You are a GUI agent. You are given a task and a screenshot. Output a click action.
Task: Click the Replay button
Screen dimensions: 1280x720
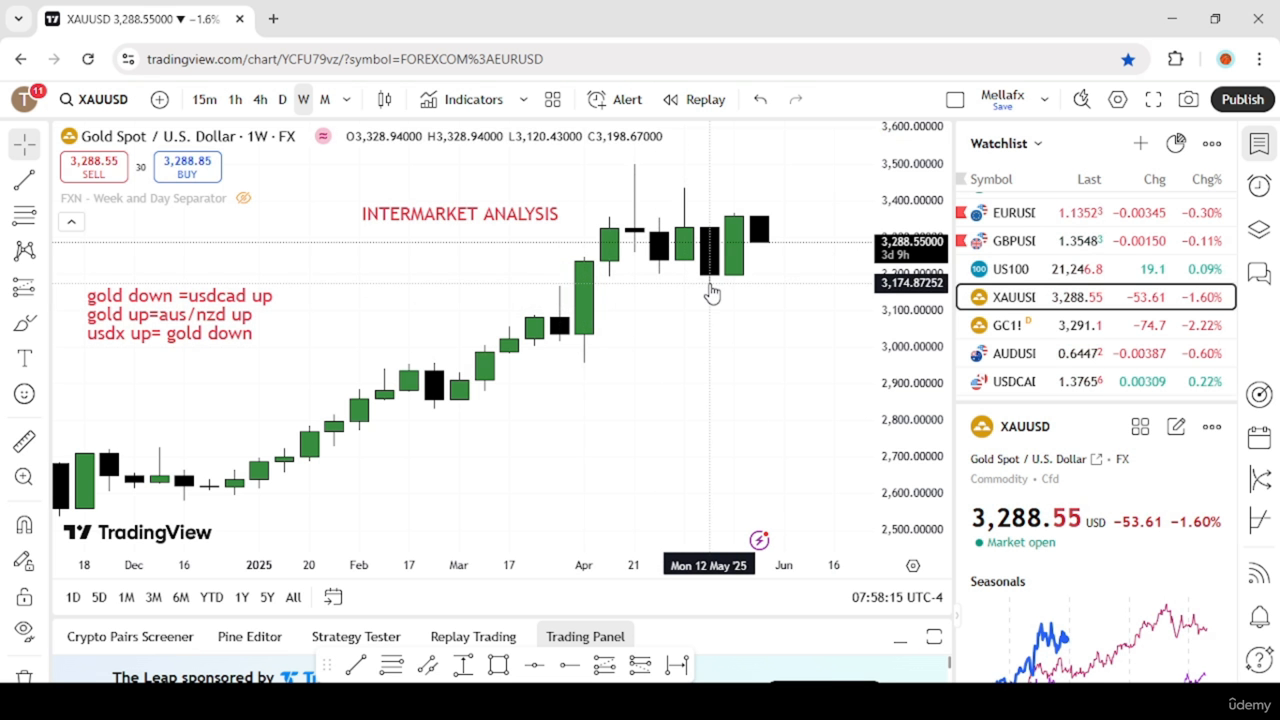point(694,99)
